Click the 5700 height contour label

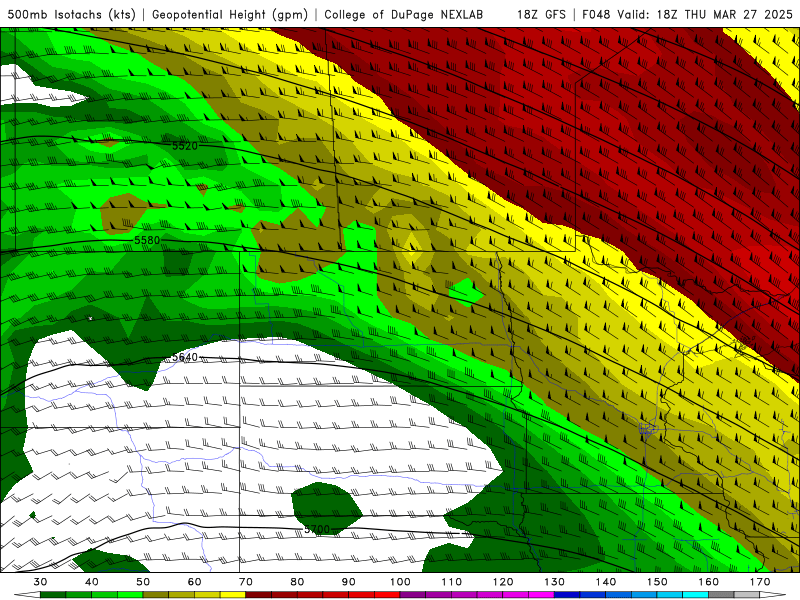(x=317, y=530)
